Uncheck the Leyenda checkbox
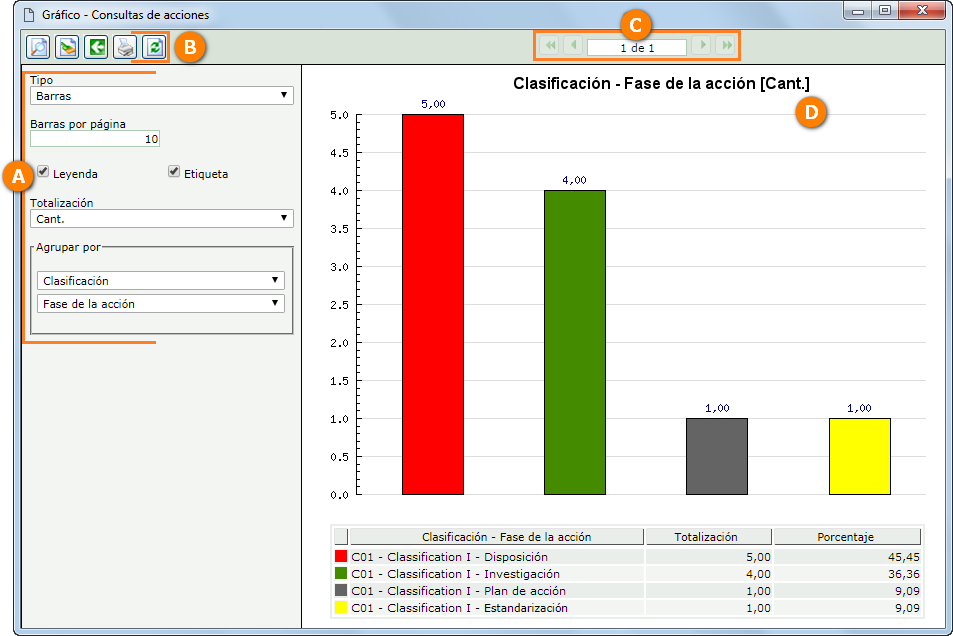Viewport: 953px width, 636px height. tap(43, 171)
